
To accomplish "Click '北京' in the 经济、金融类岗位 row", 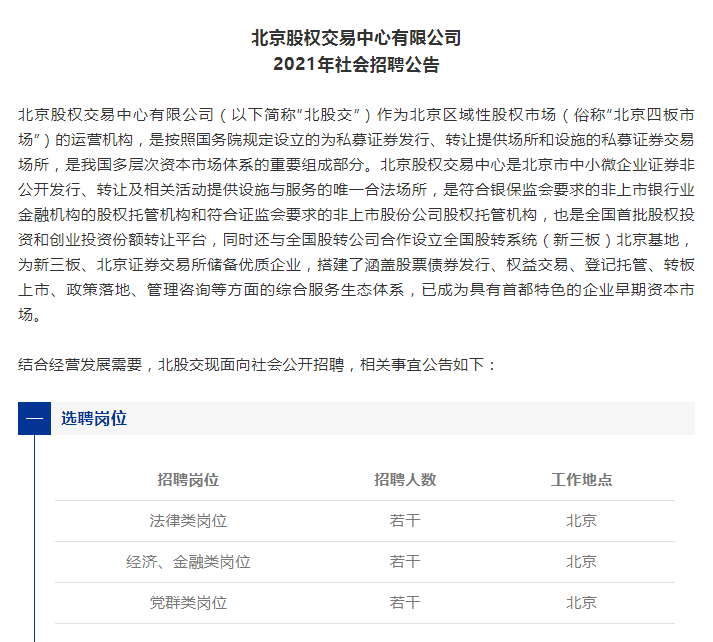I will coord(581,562).
